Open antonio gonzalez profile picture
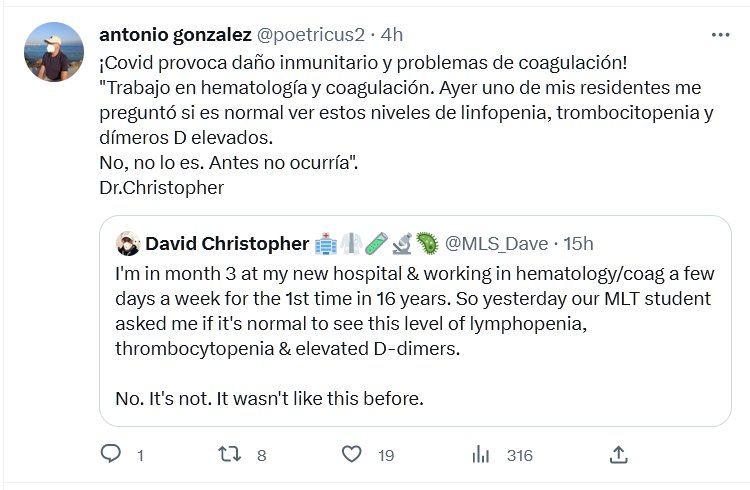The image size is (750, 490). click(53, 52)
